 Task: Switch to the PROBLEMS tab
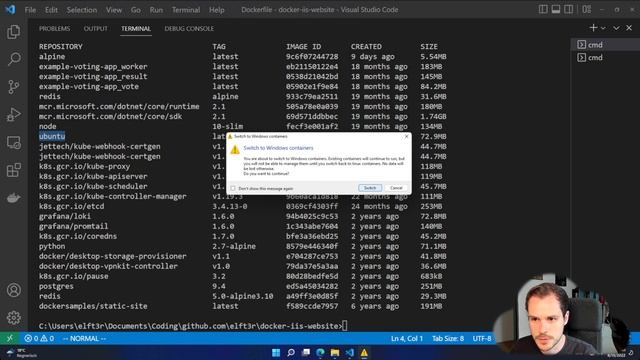[54, 29]
